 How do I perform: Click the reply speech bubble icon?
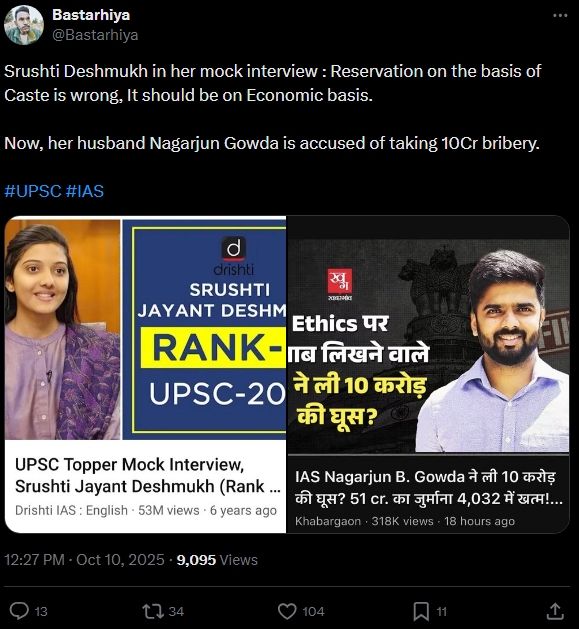[19, 611]
